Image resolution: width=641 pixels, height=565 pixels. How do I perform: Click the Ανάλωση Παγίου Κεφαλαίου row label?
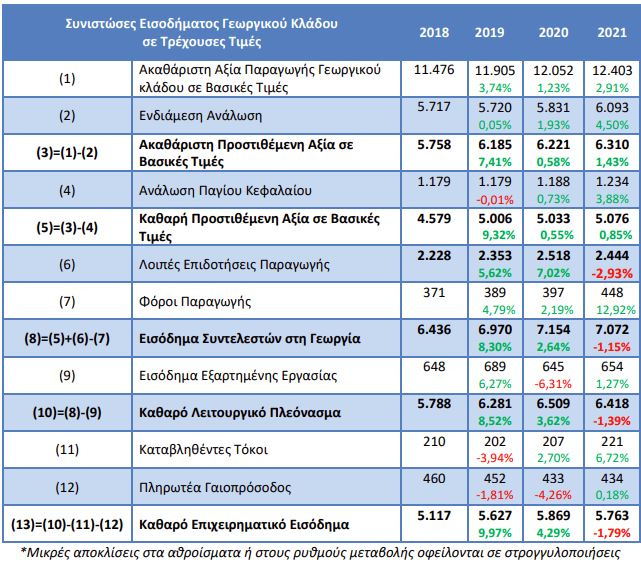tap(225, 191)
